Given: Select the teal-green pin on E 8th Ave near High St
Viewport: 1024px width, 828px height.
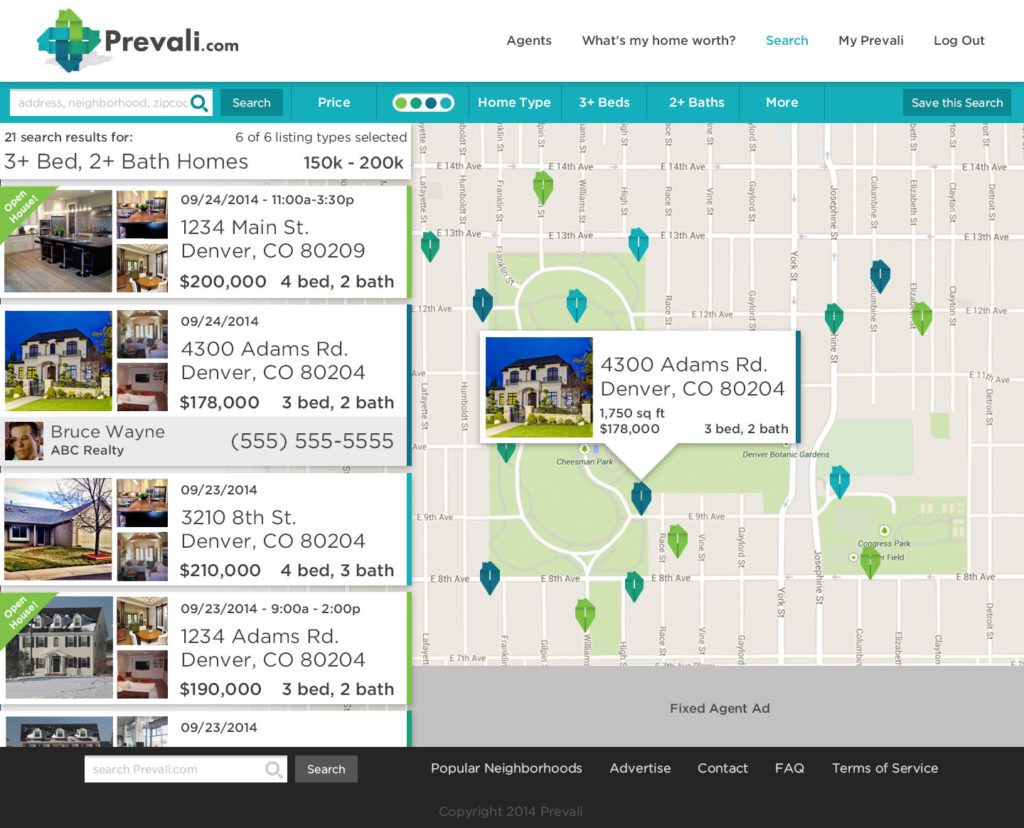Looking at the screenshot, I should (x=634, y=586).
